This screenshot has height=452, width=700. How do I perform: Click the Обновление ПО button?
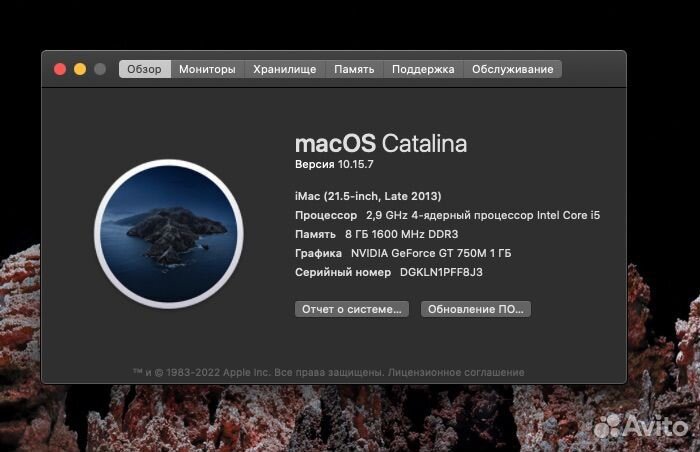tap(476, 309)
